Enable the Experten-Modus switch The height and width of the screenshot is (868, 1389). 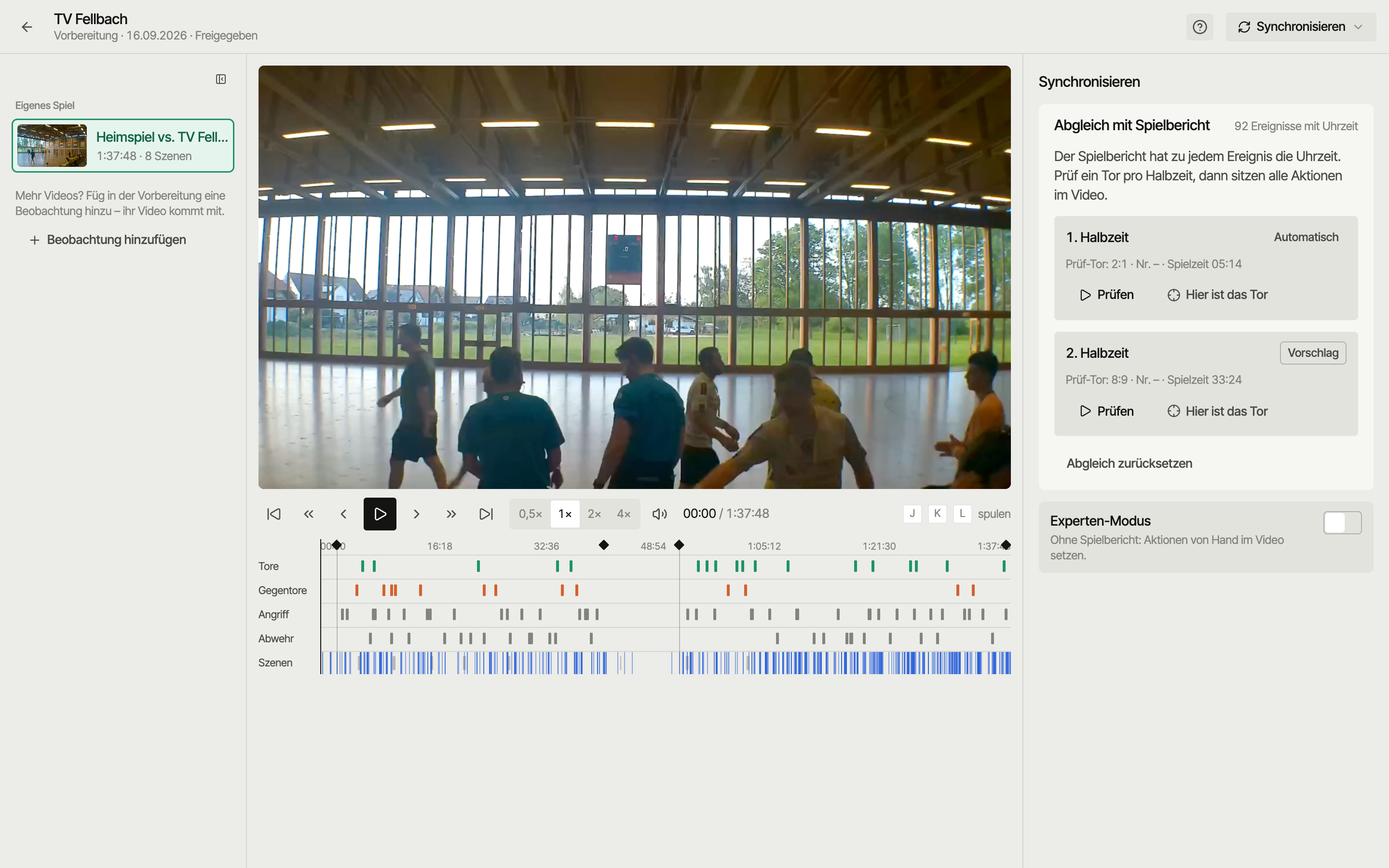1342,522
